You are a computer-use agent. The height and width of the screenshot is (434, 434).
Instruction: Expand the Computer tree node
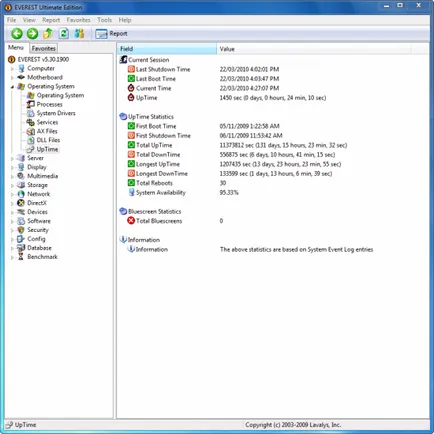click(x=12, y=69)
